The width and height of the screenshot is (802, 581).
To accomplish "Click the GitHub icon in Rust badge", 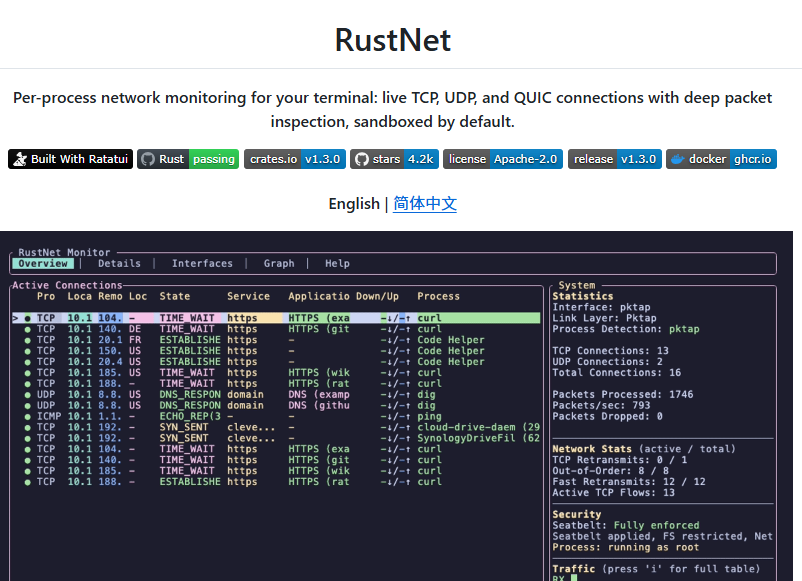I will [148, 159].
